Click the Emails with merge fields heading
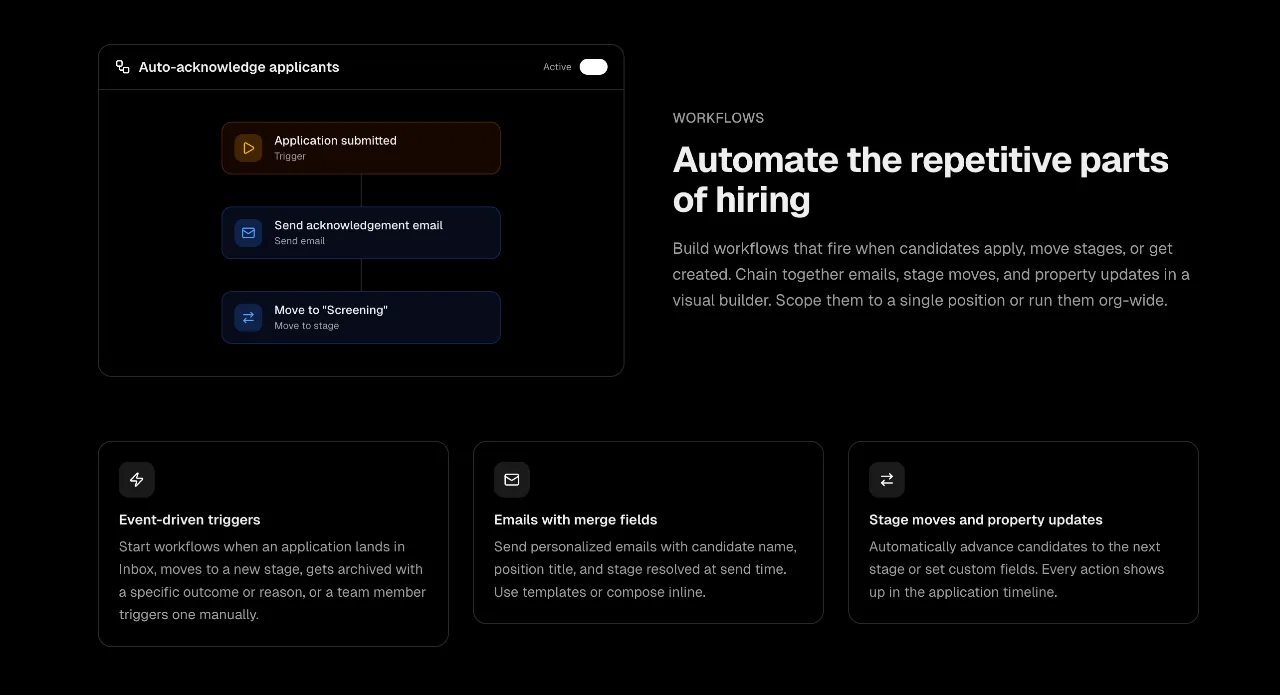 coord(576,520)
